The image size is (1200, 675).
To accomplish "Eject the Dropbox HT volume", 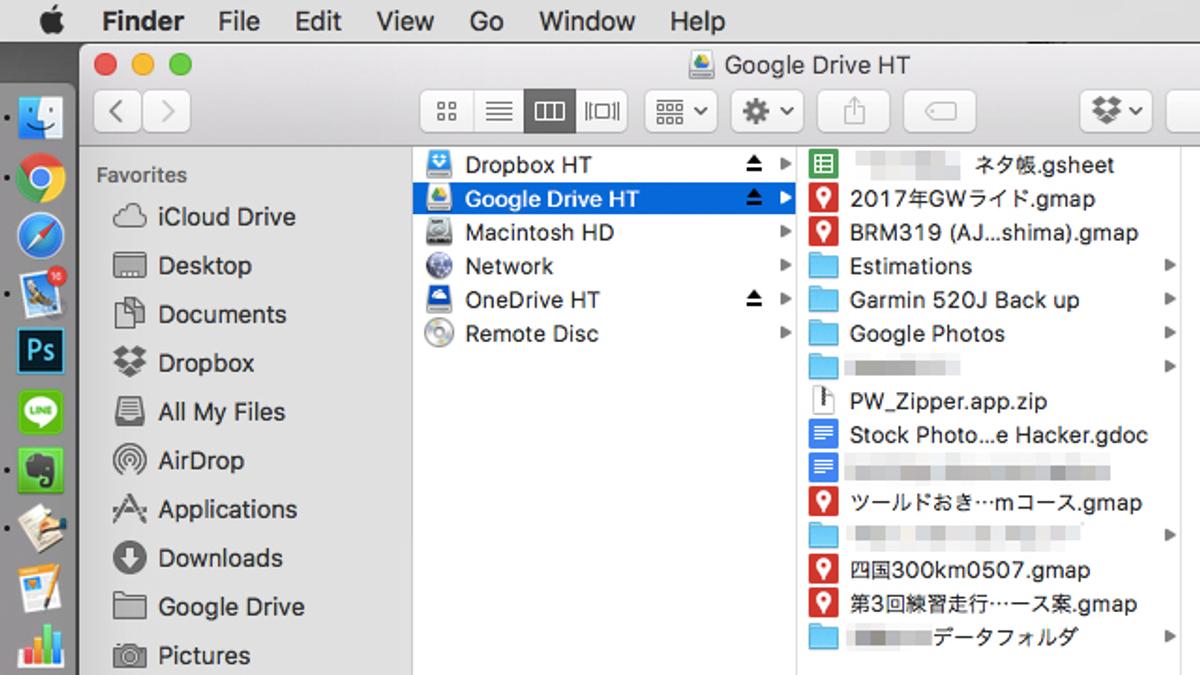I will pos(754,165).
